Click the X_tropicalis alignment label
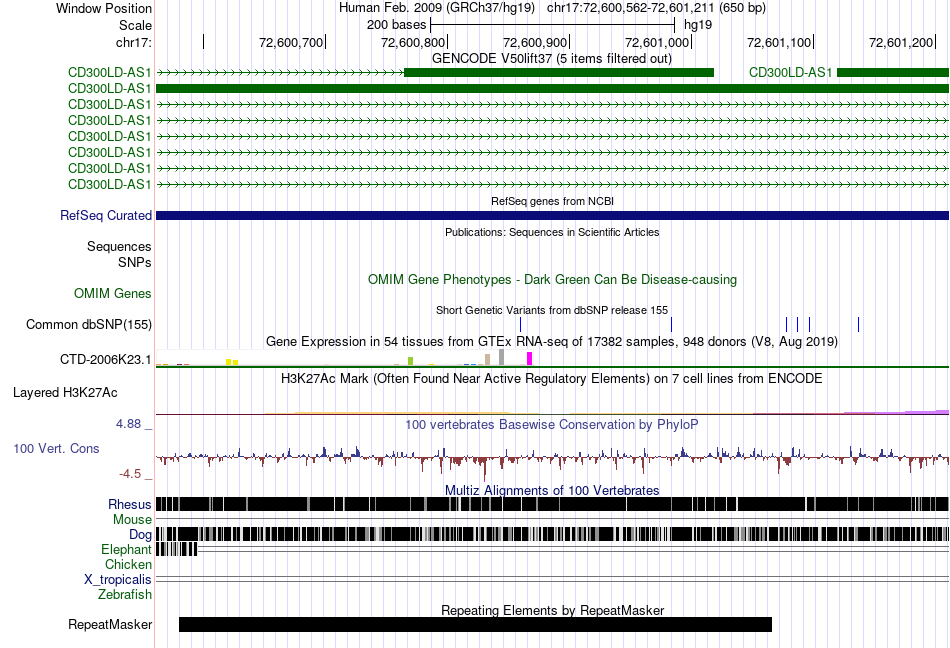This screenshot has width=950, height=648. click(x=118, y=580)
